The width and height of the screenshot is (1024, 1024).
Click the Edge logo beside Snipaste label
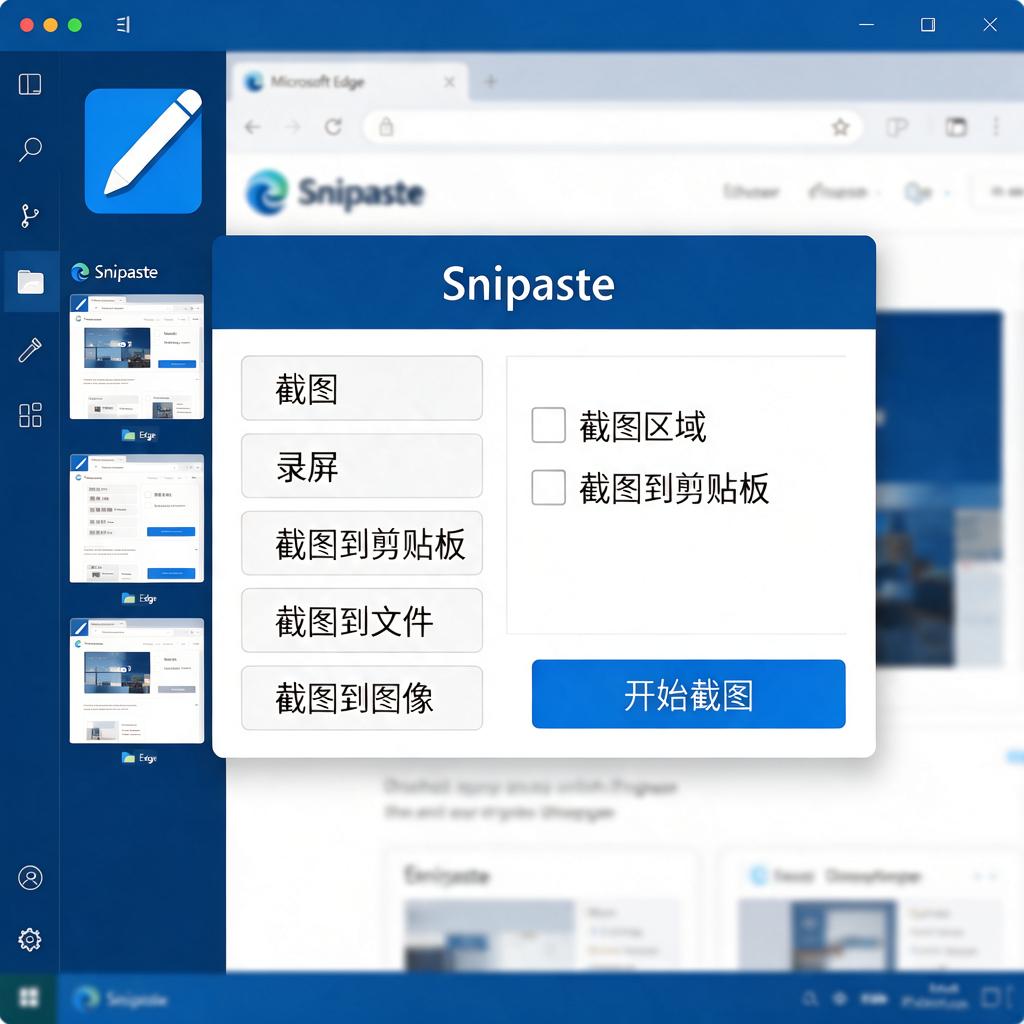[80, 272]
